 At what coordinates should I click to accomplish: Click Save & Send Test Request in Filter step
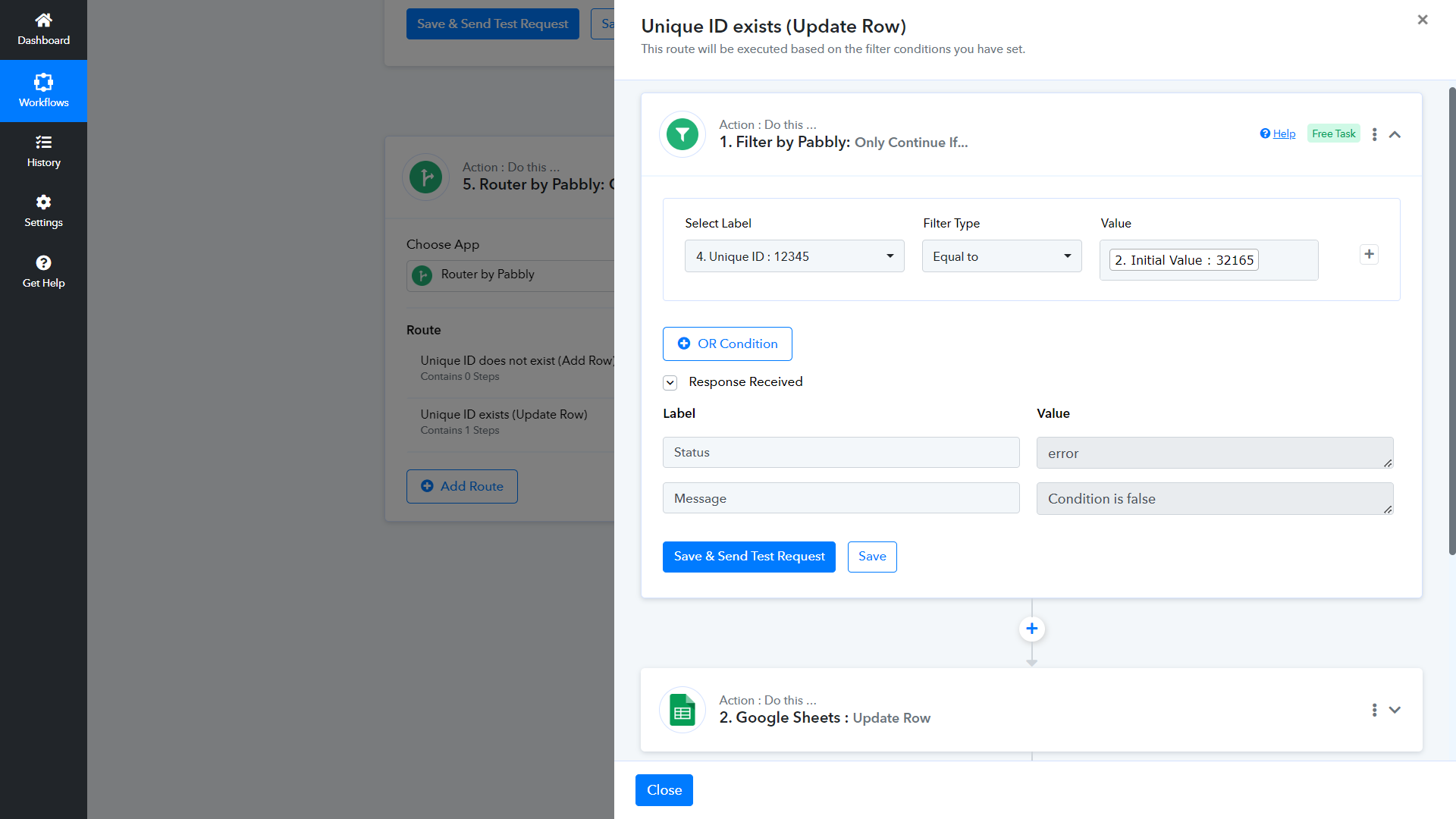[749, 557]
